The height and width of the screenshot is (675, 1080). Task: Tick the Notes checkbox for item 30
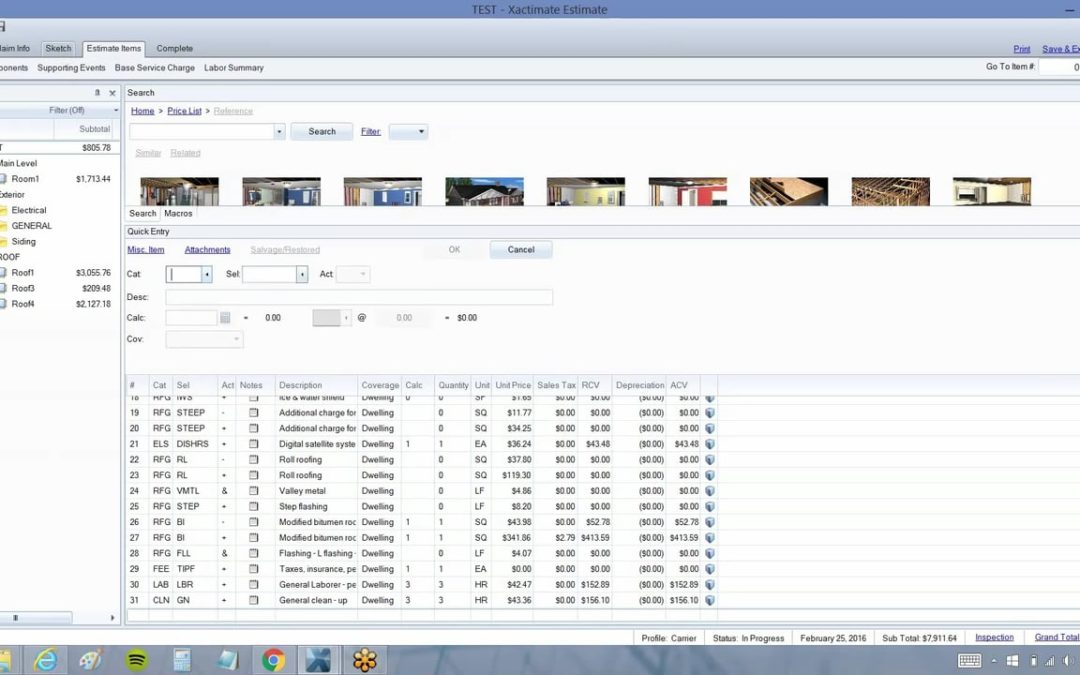253,585
